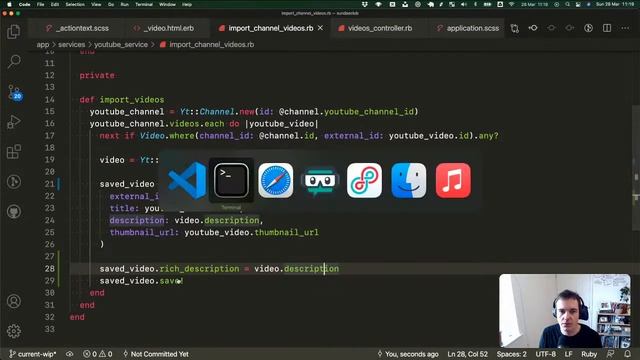
Task: Expand the 'app' breadcrumb
Action: coord(42,44)
